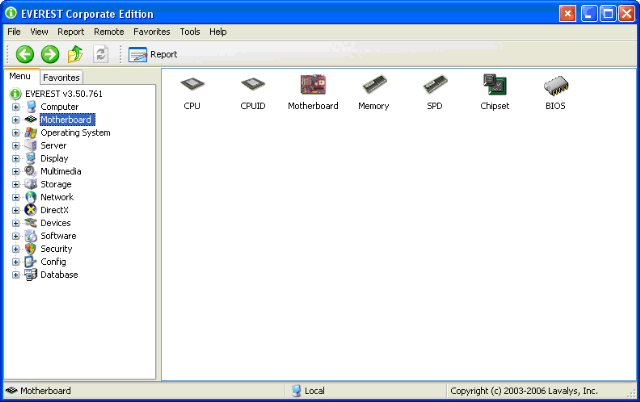
Task: Expand the Network tree node
Action: coord(16,198)
